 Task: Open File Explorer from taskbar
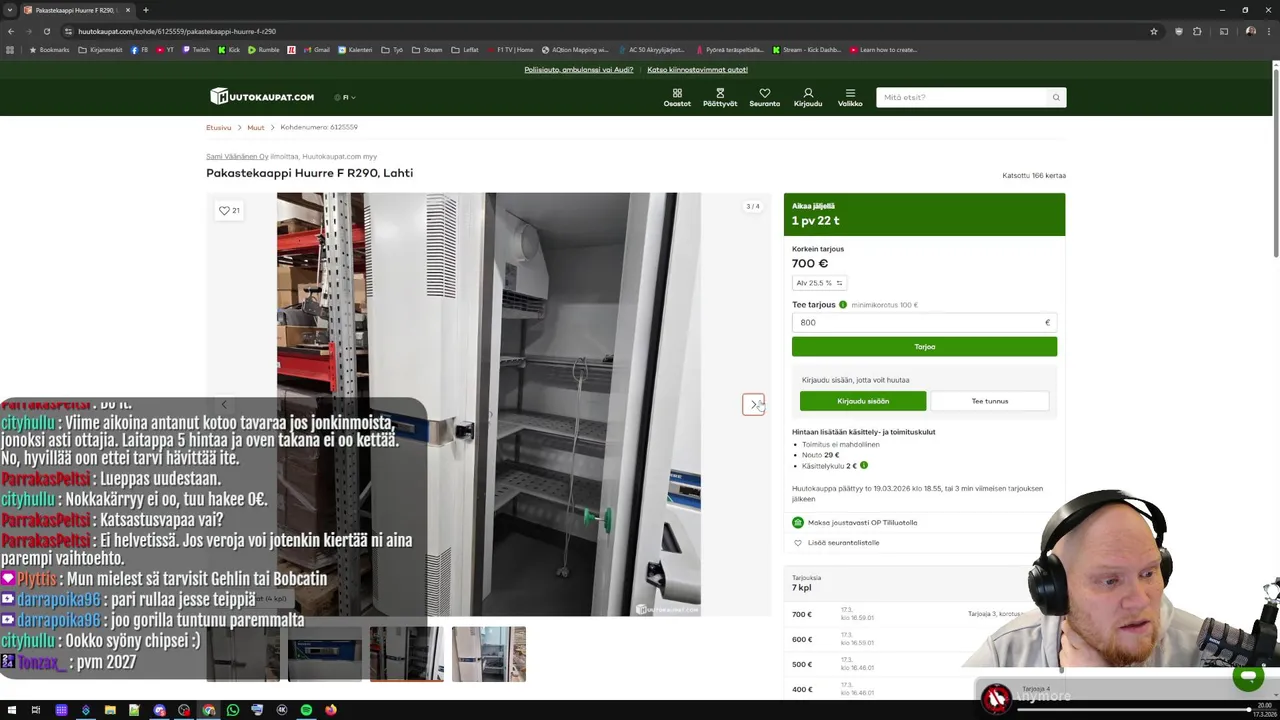point(110,710)
